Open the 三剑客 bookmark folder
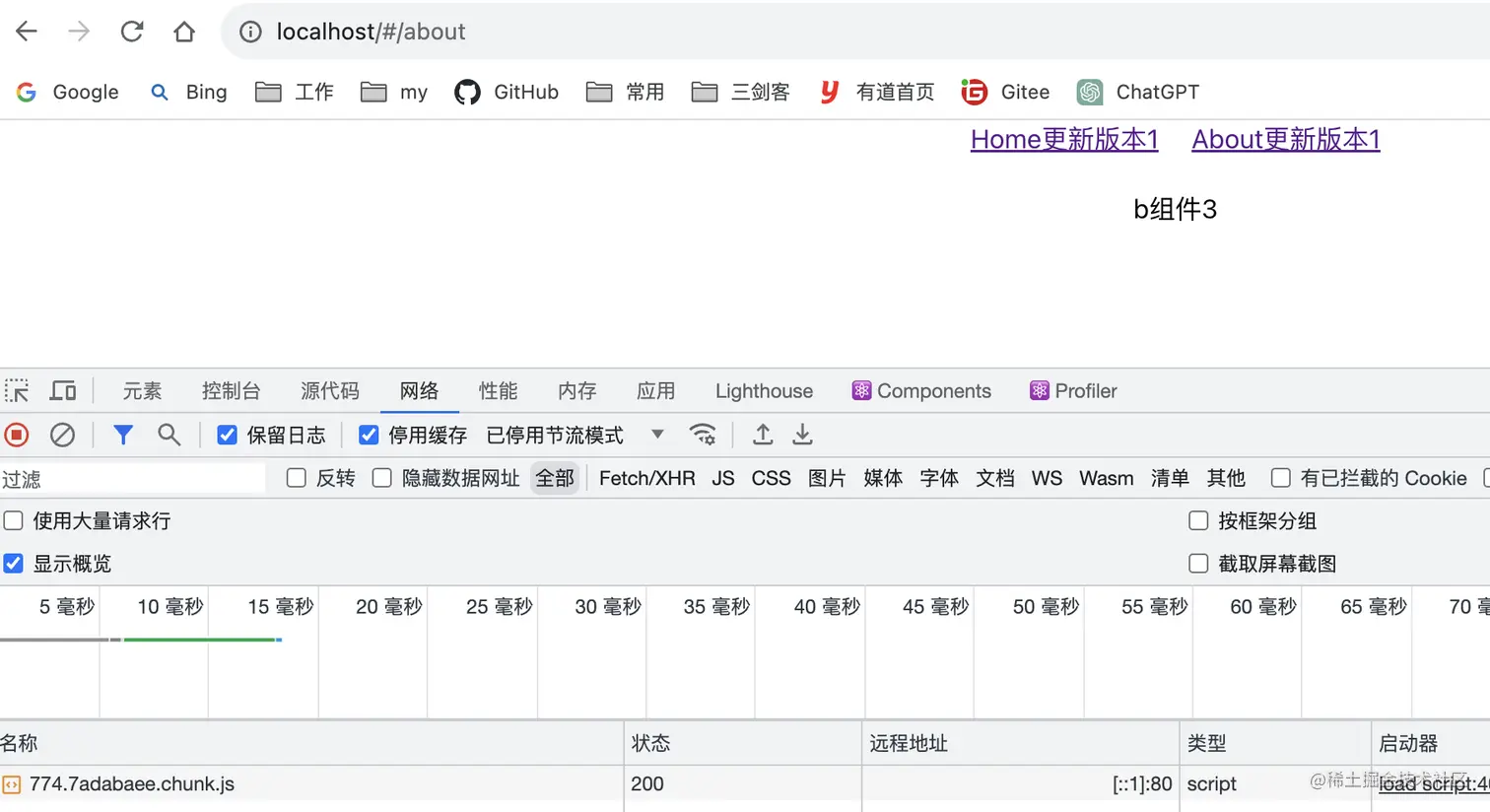The image size is (1490, 812). pos(740,92)
